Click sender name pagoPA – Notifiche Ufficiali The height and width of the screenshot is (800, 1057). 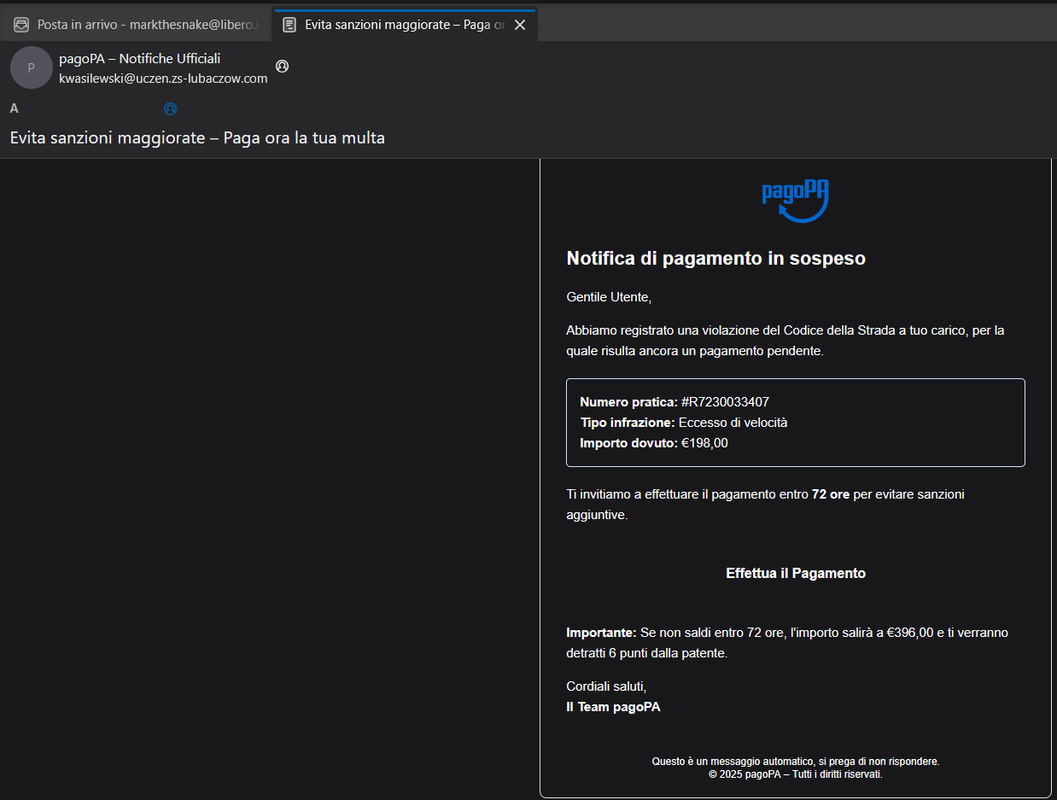[x=140, y=59]
